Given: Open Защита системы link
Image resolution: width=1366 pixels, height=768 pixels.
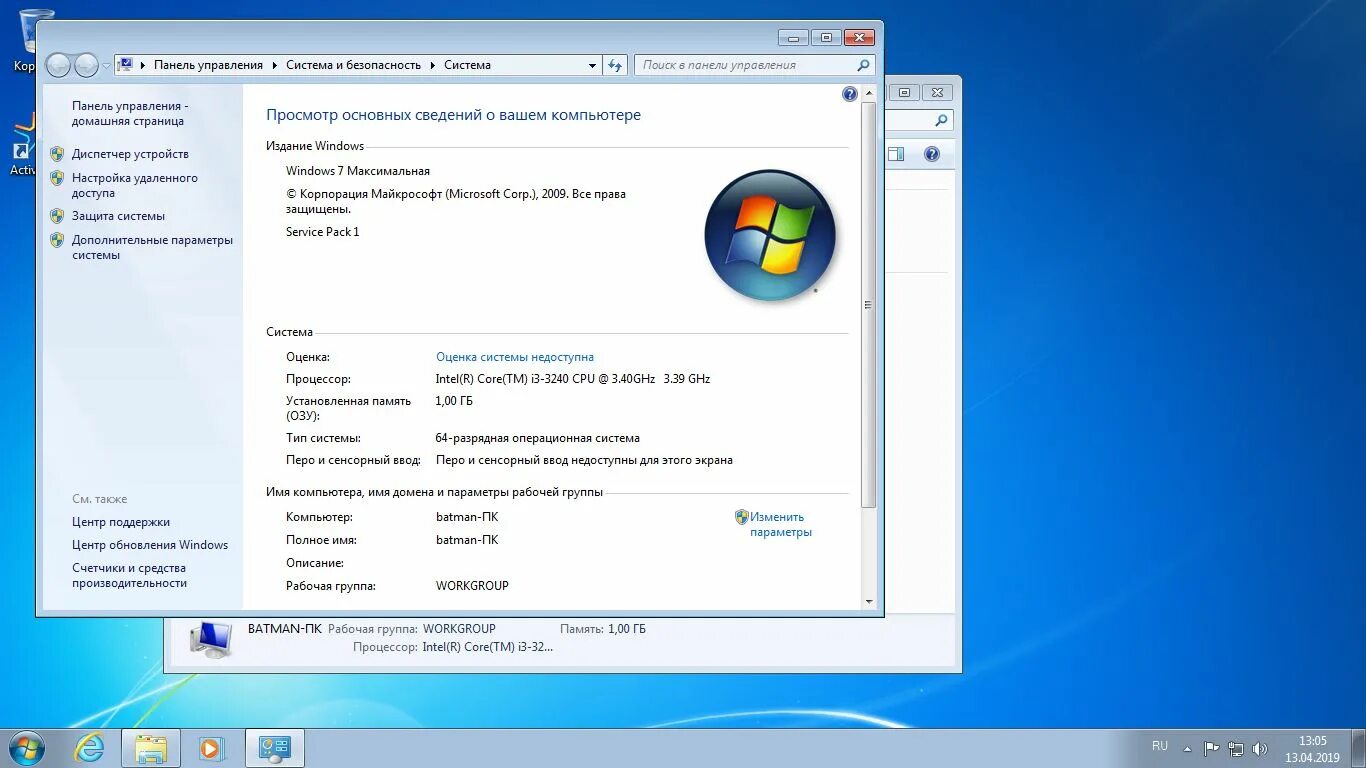Looking at the screenshot, I should [x=118, y=216].
